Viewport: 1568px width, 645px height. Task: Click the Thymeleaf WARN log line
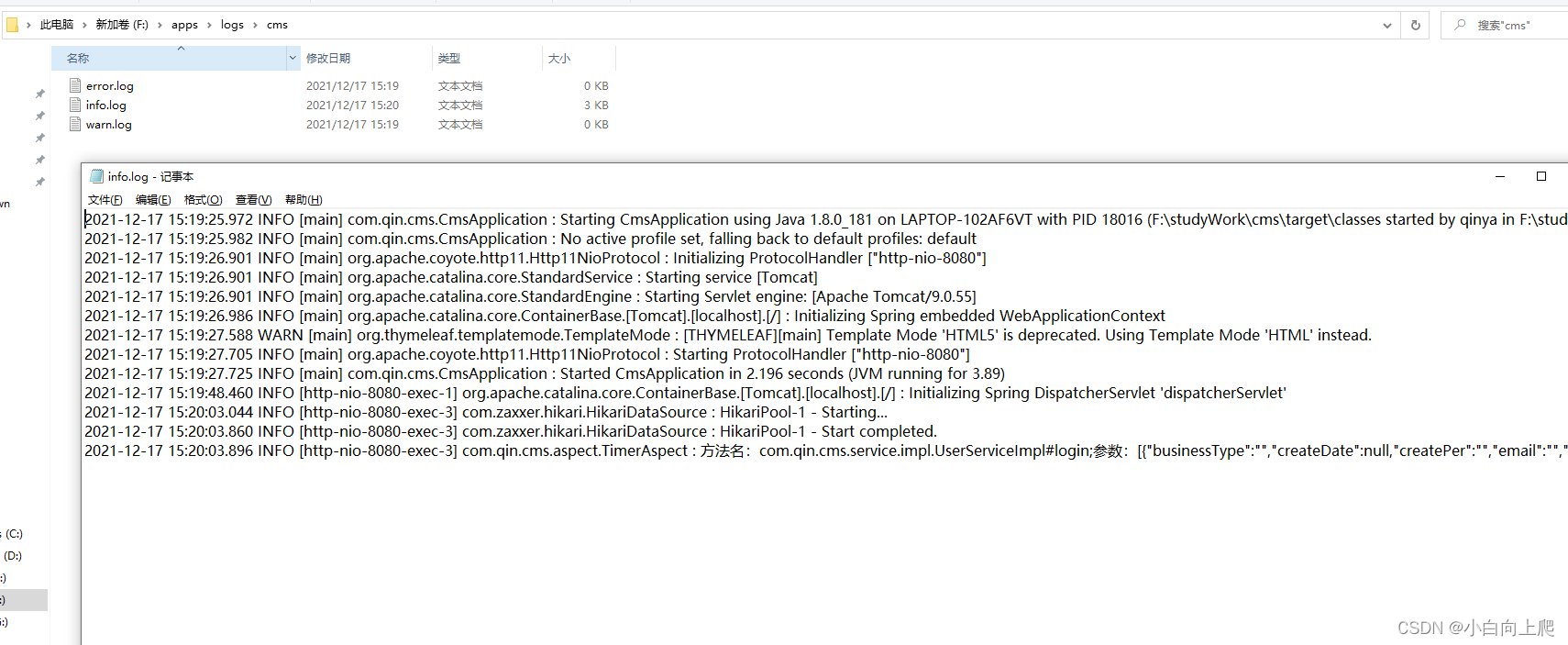point(728,335)
